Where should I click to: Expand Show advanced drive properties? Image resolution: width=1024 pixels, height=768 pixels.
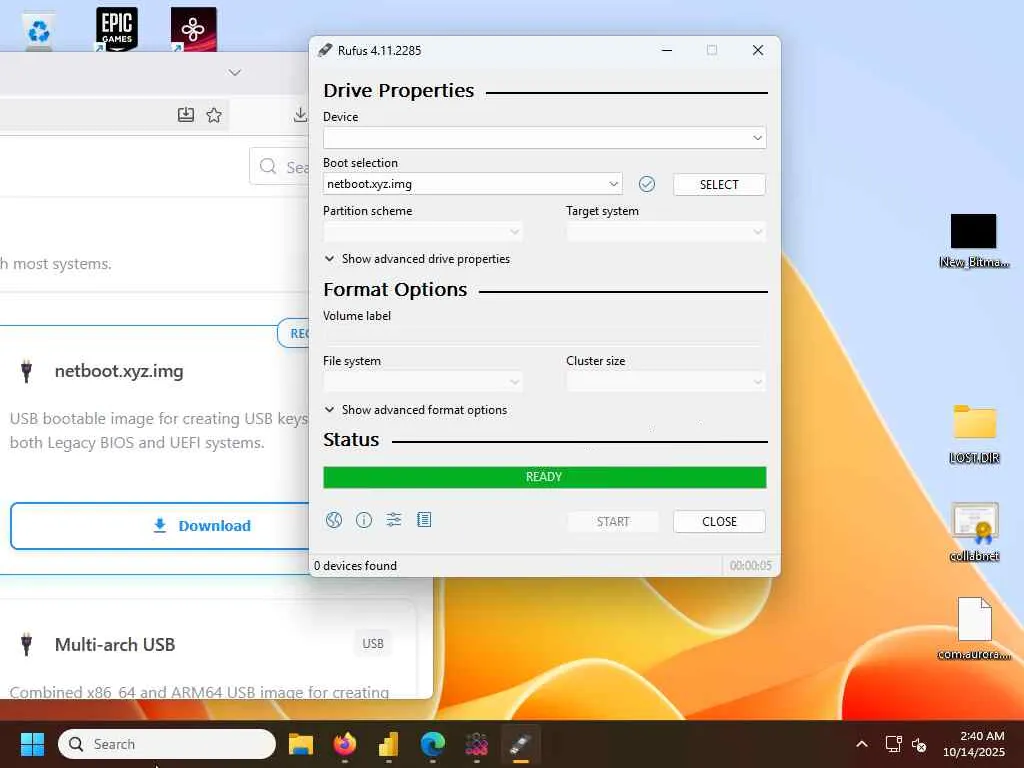point(417,259)
